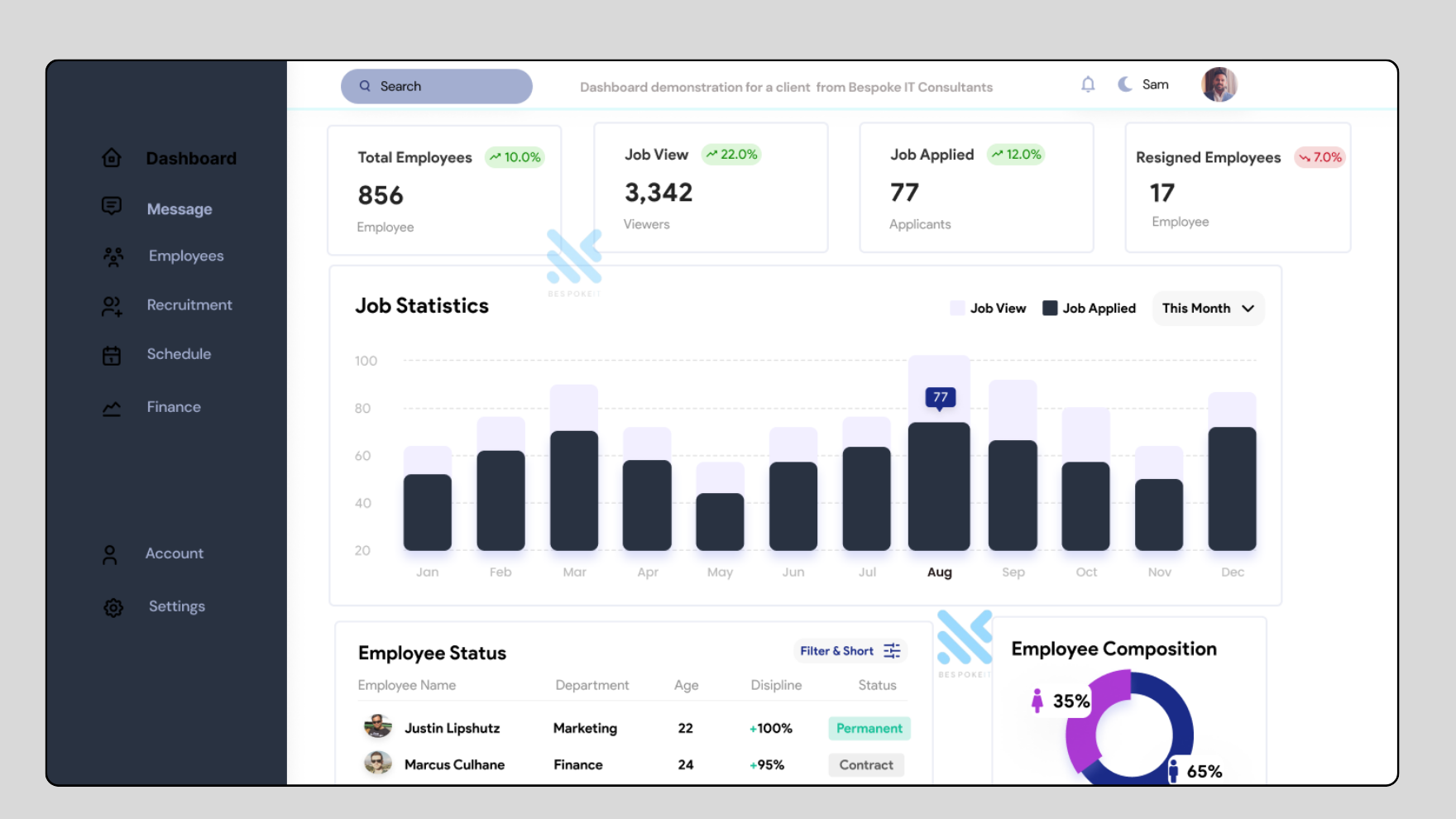Click Justin Lipshutz's avatar
Screen dimensions: 1456x819
[378, 726]
